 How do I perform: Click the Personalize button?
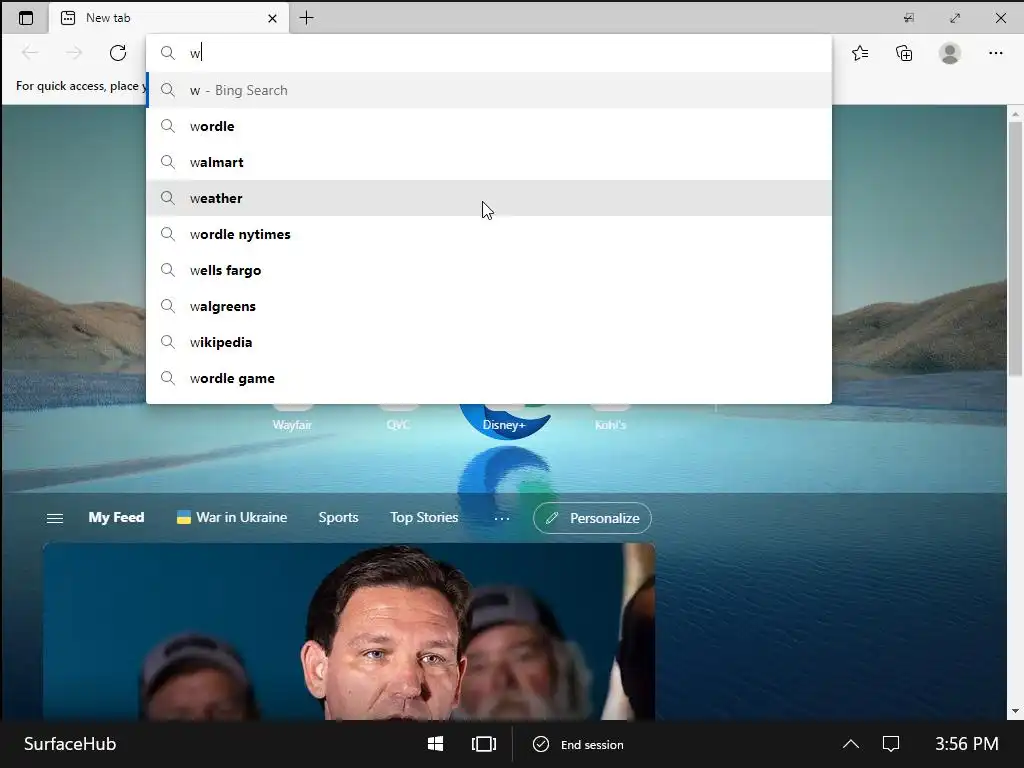point(592,518)
